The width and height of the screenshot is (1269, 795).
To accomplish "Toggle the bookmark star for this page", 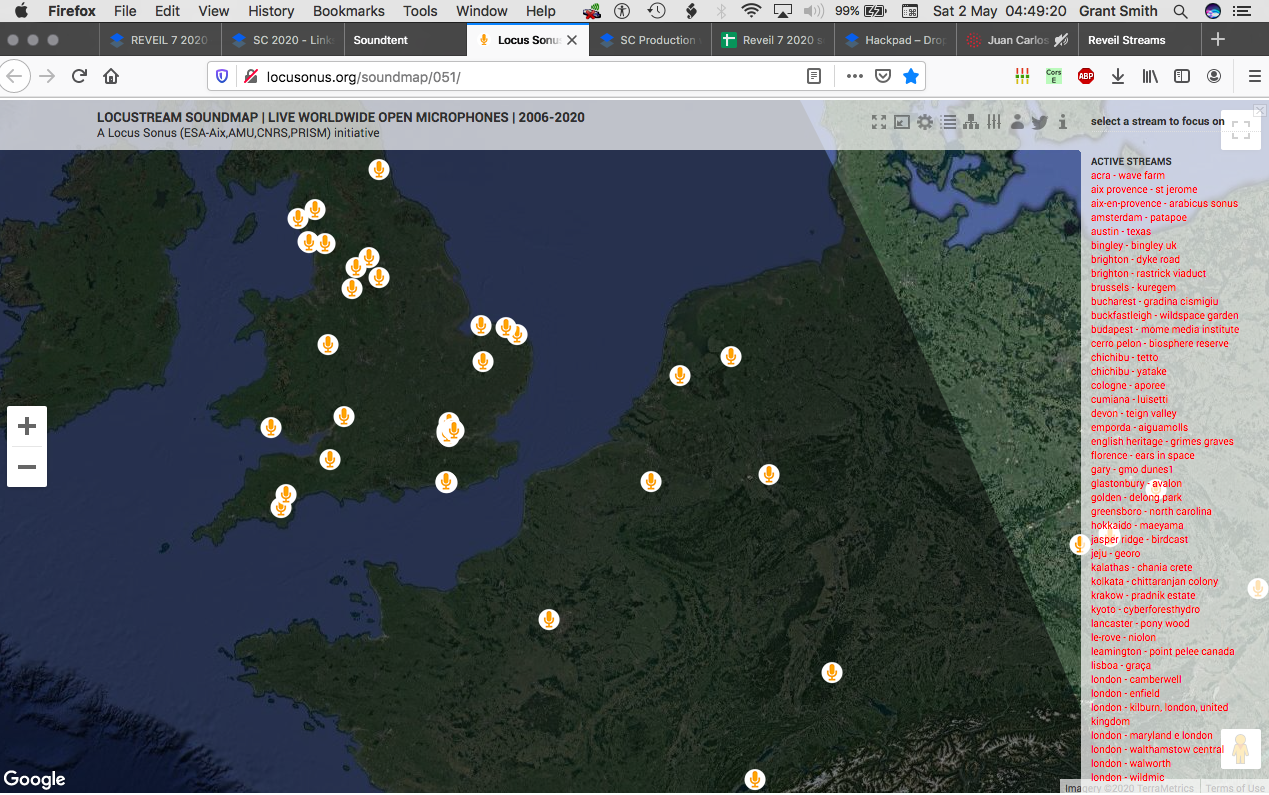I will (910, 76).
